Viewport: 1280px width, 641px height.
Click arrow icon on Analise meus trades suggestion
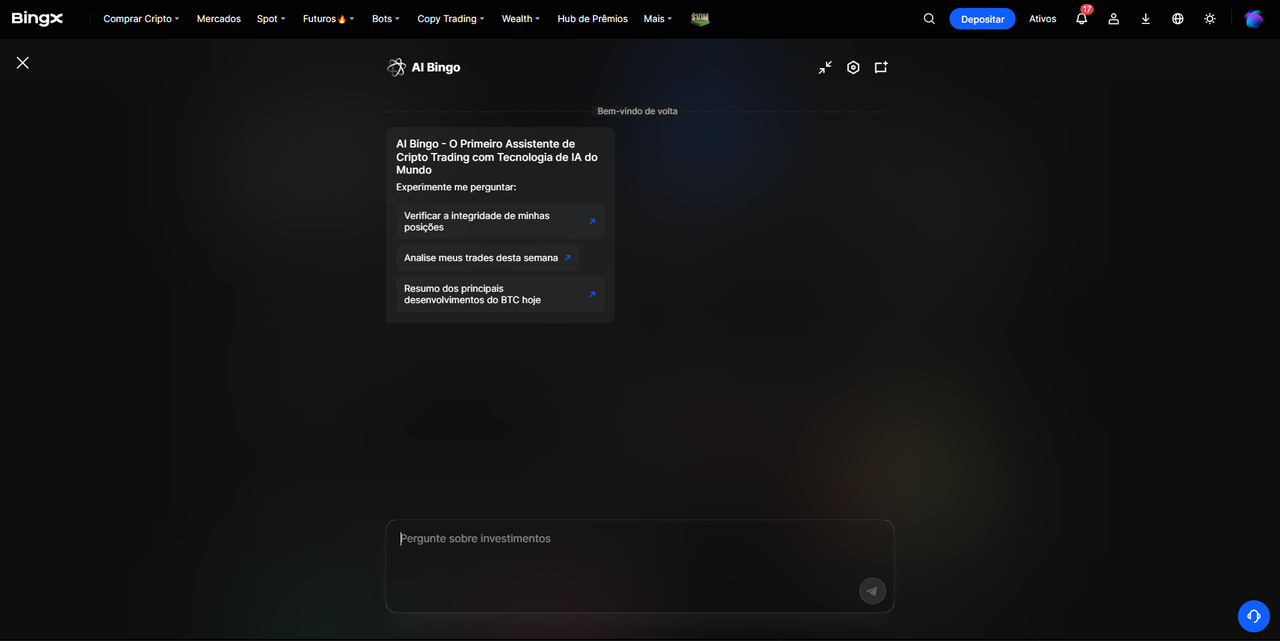point(567,257)
